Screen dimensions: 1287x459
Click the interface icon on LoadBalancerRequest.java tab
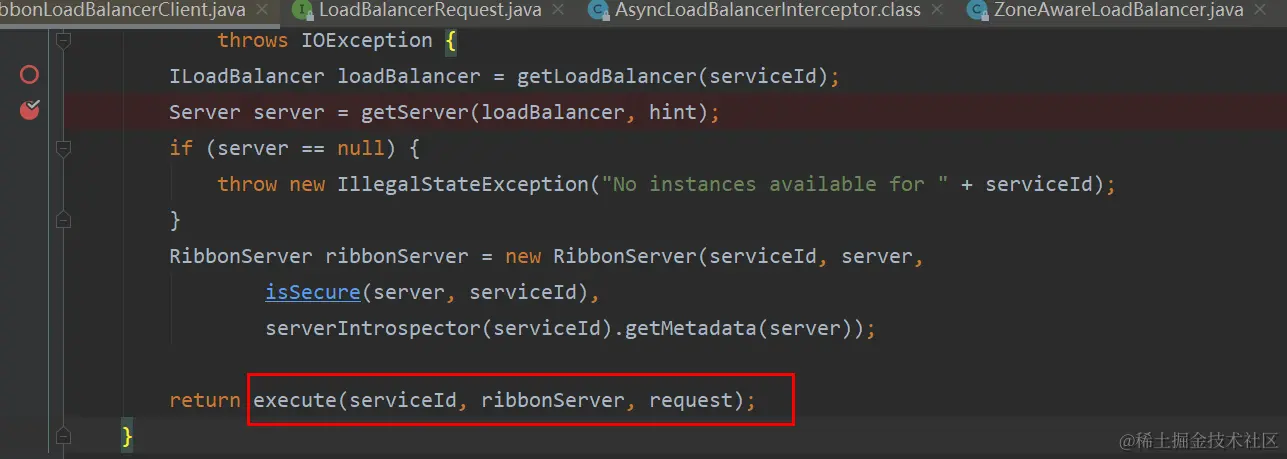301,11
